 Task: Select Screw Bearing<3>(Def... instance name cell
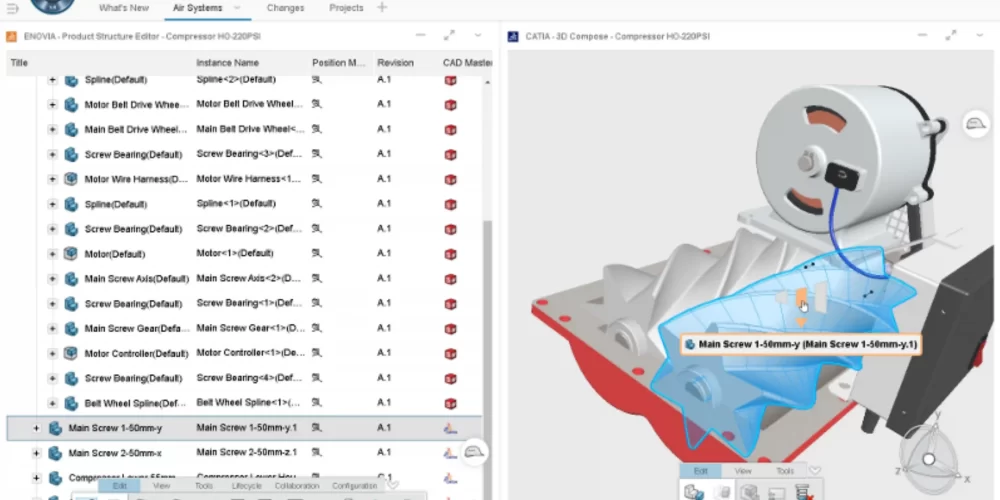pos(250,154)
